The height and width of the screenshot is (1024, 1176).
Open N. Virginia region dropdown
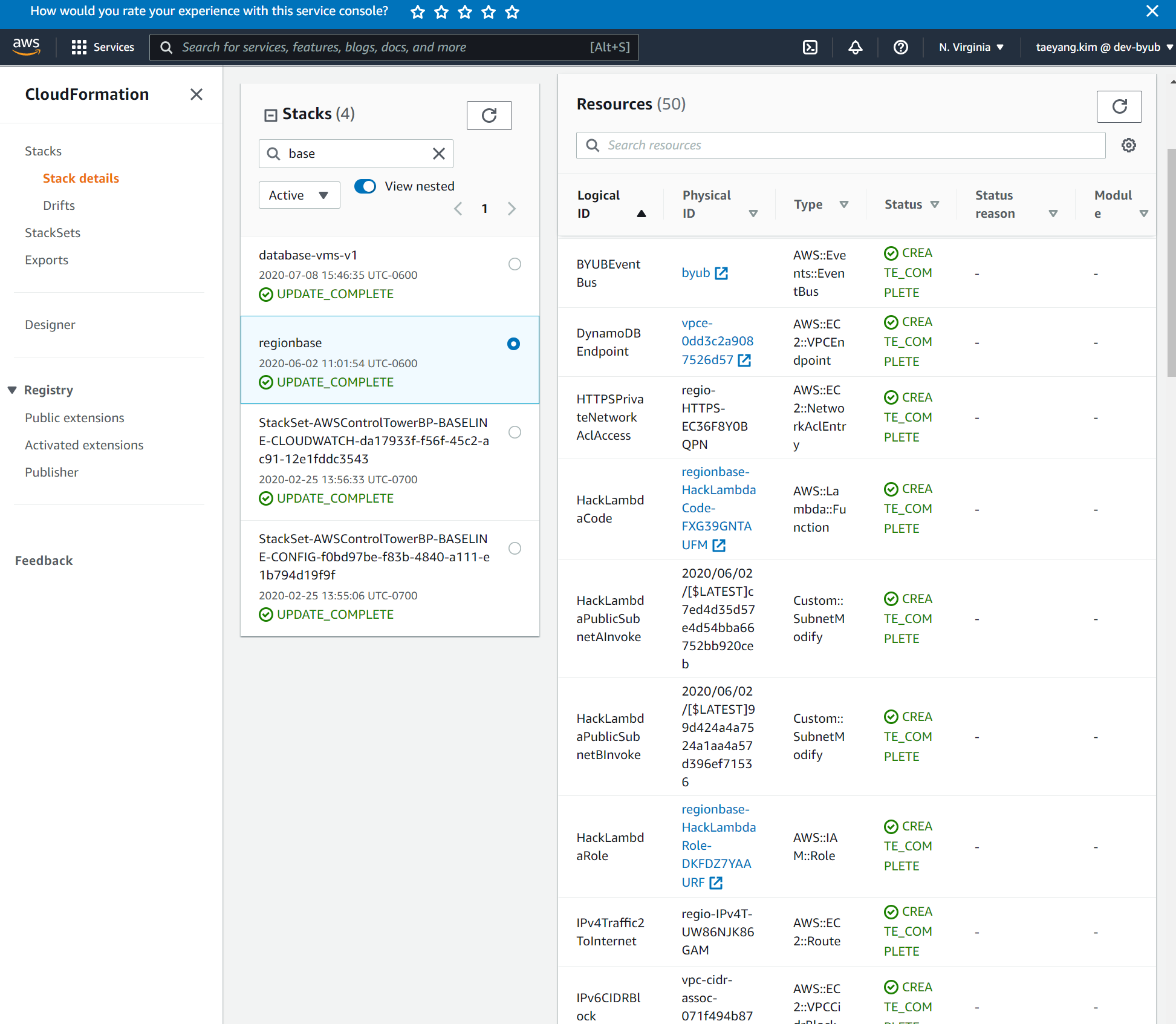[x=971, y=47]
